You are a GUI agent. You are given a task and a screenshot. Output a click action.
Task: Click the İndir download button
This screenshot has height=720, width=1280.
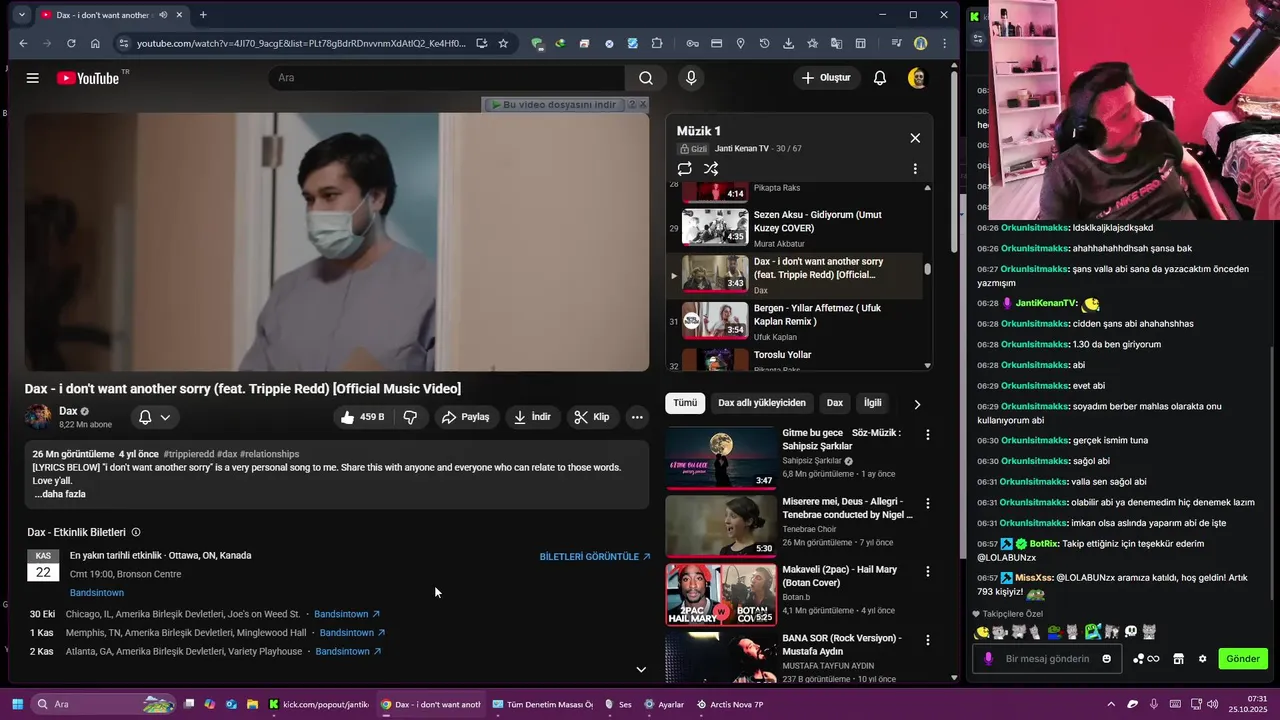[532, 417]
